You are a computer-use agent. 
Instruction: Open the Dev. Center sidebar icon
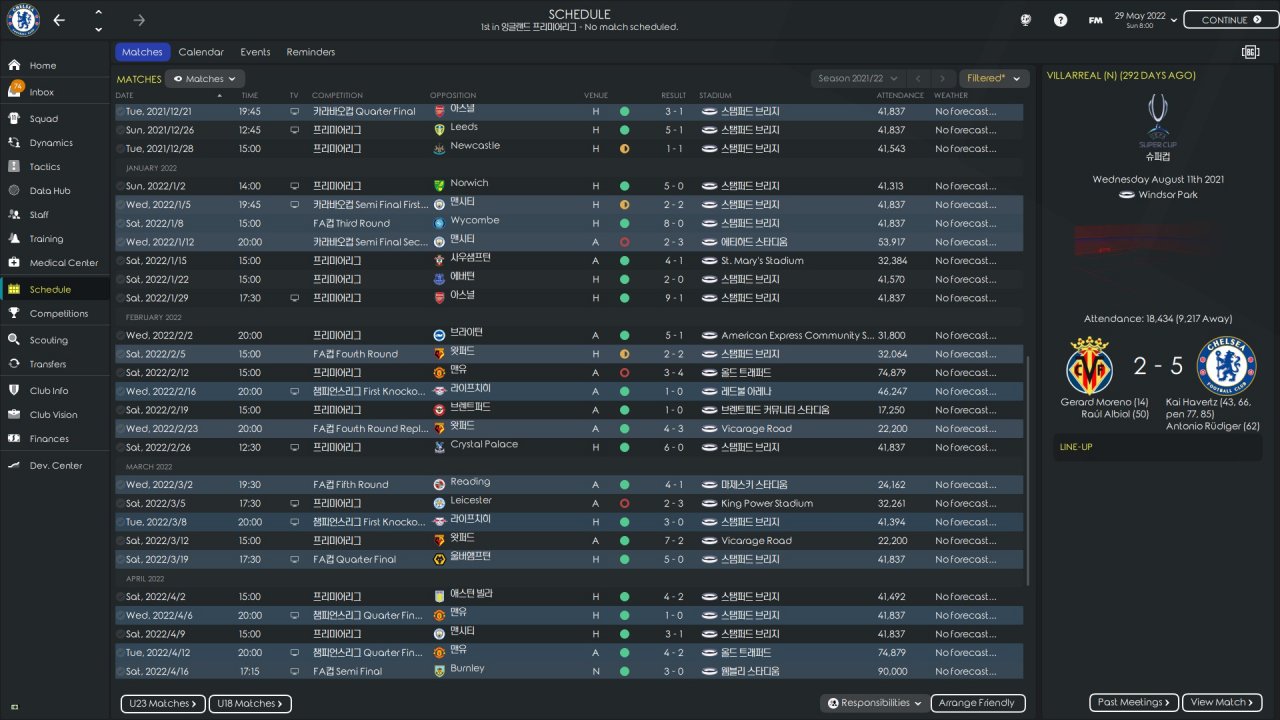pos(14,465)
